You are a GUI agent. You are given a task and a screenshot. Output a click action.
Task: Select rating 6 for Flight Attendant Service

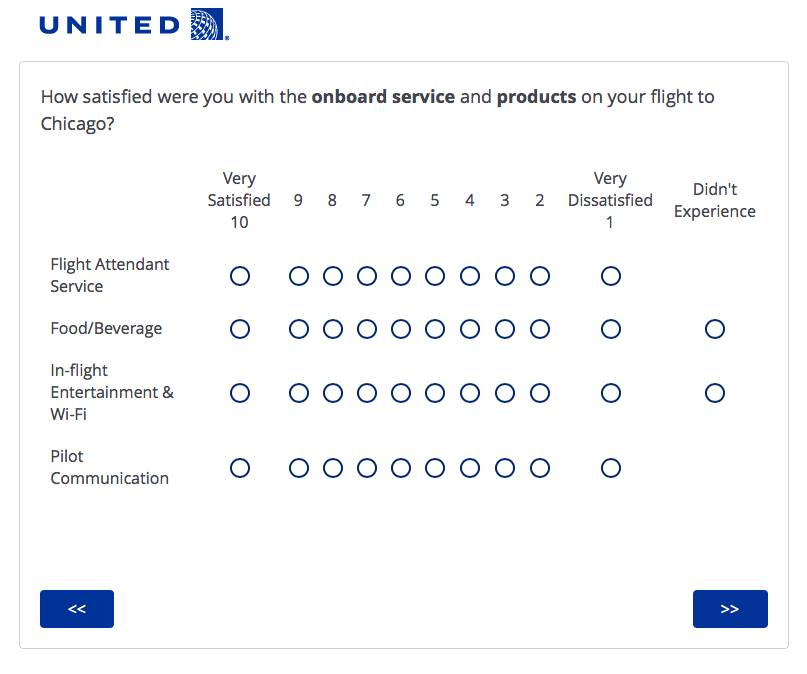tap(401, 276)
